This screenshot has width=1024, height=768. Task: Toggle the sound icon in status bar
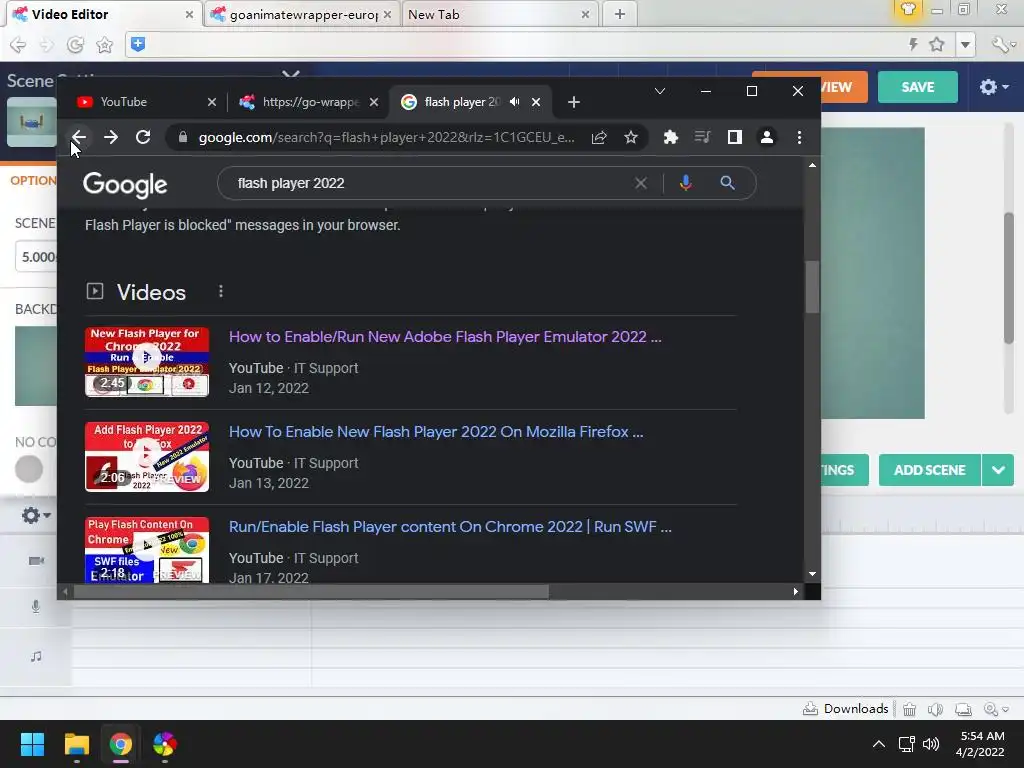935,709
